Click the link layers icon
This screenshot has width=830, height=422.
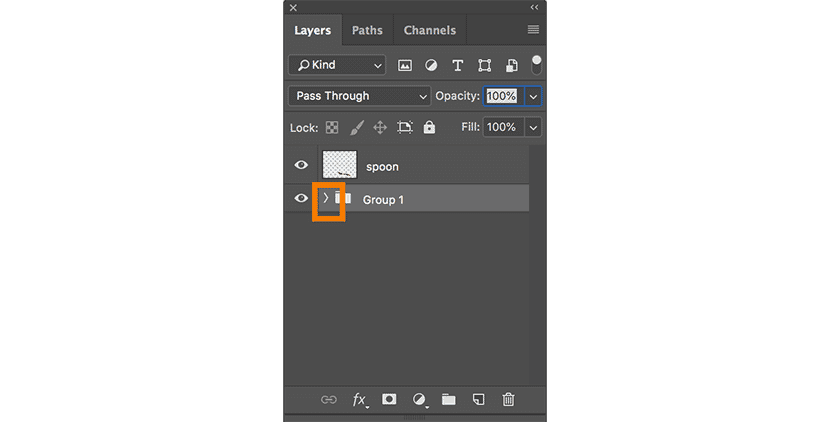[x=328, y=399]
